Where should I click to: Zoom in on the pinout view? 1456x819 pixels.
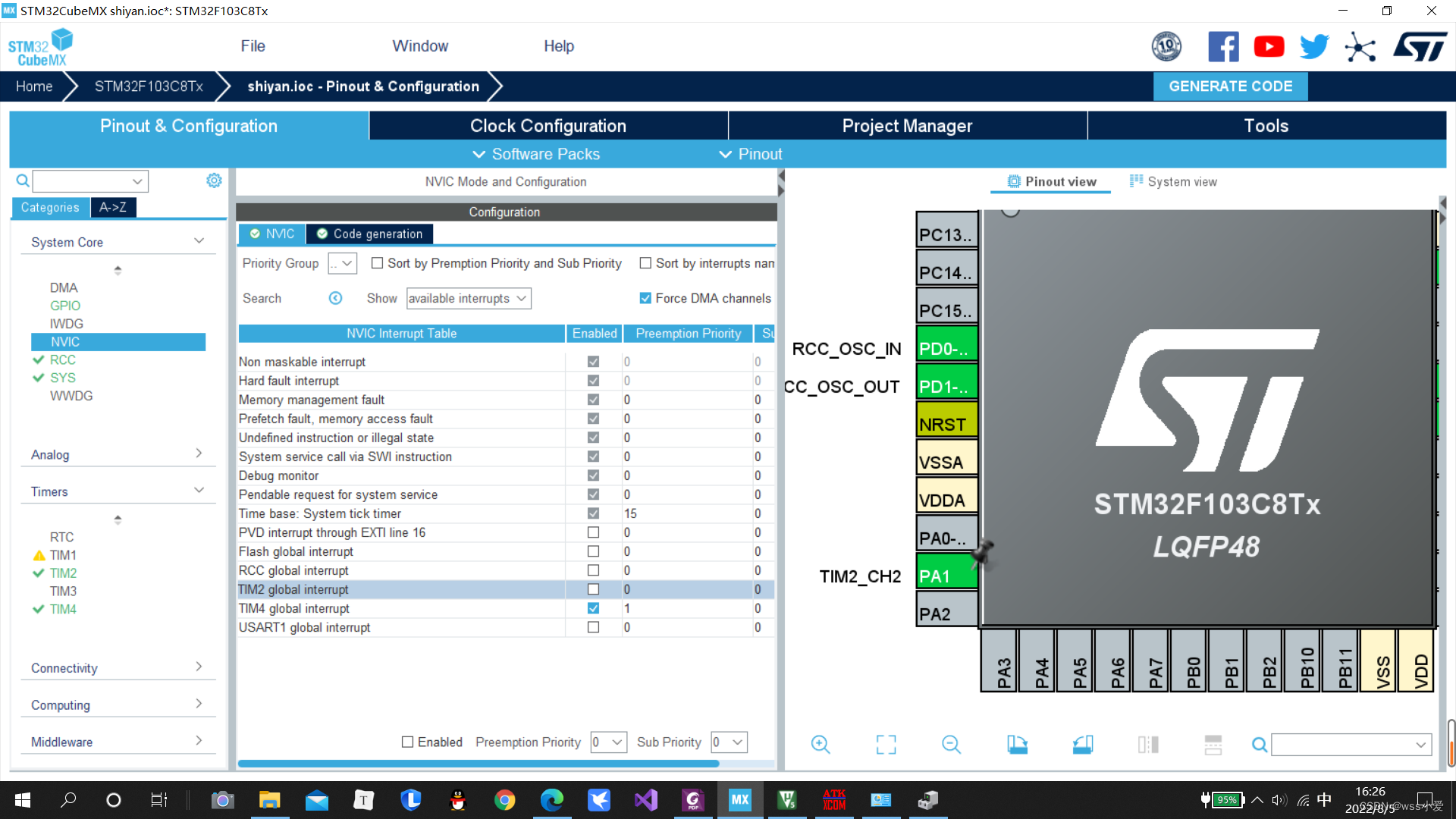click(x=820, y=745)
